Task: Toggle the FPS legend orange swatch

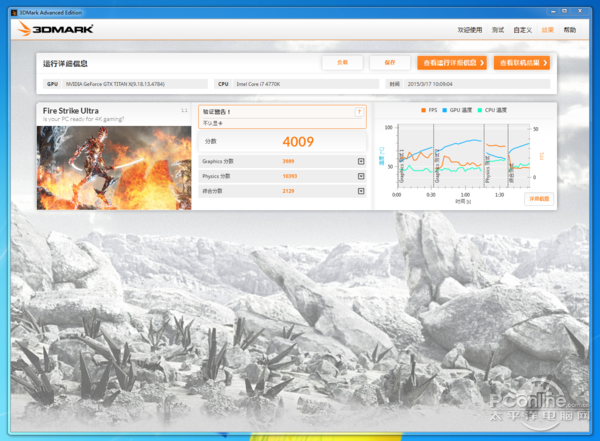Action: click(423, 110)
